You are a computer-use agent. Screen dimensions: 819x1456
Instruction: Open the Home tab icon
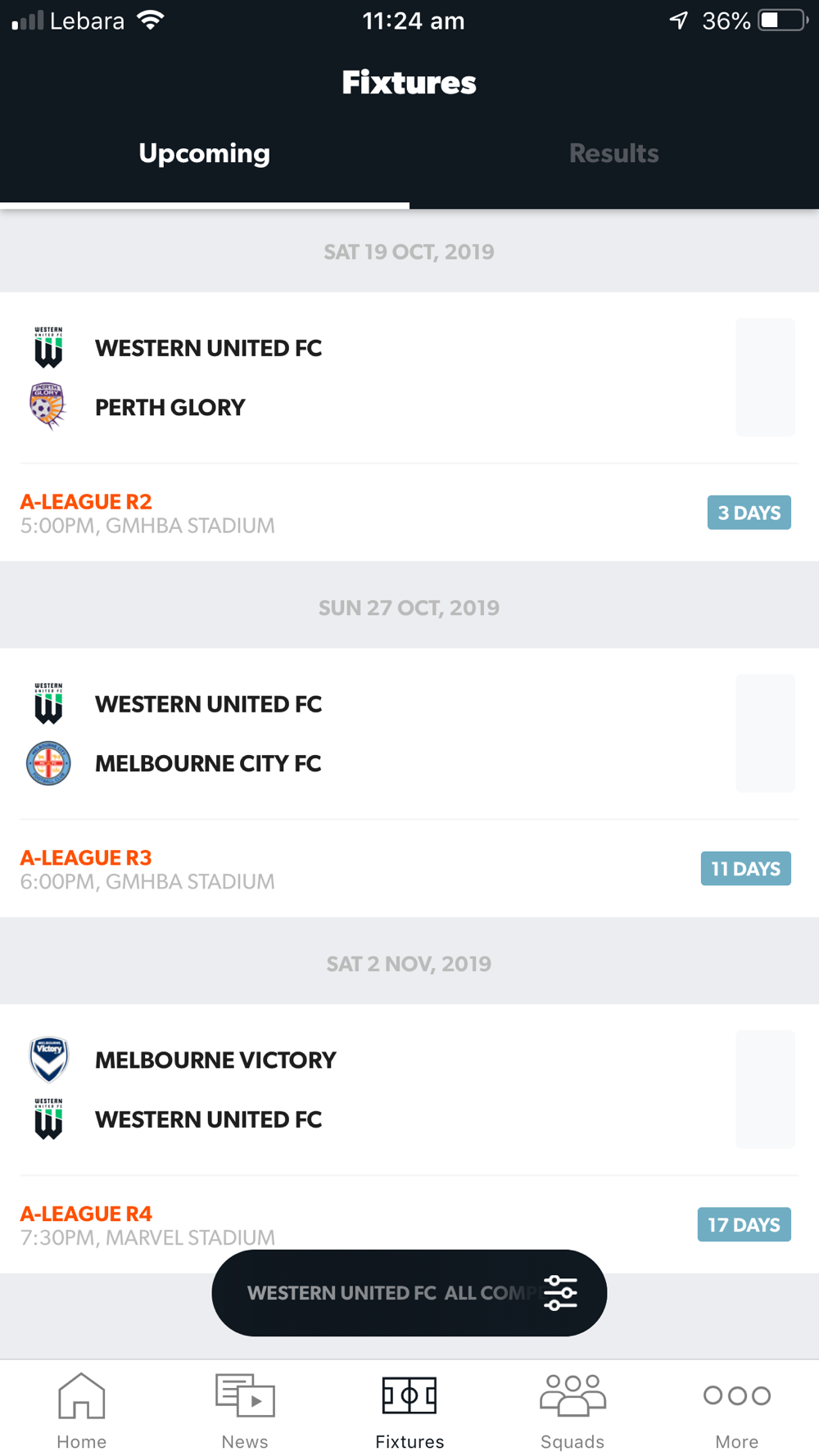pos(82,1395)
